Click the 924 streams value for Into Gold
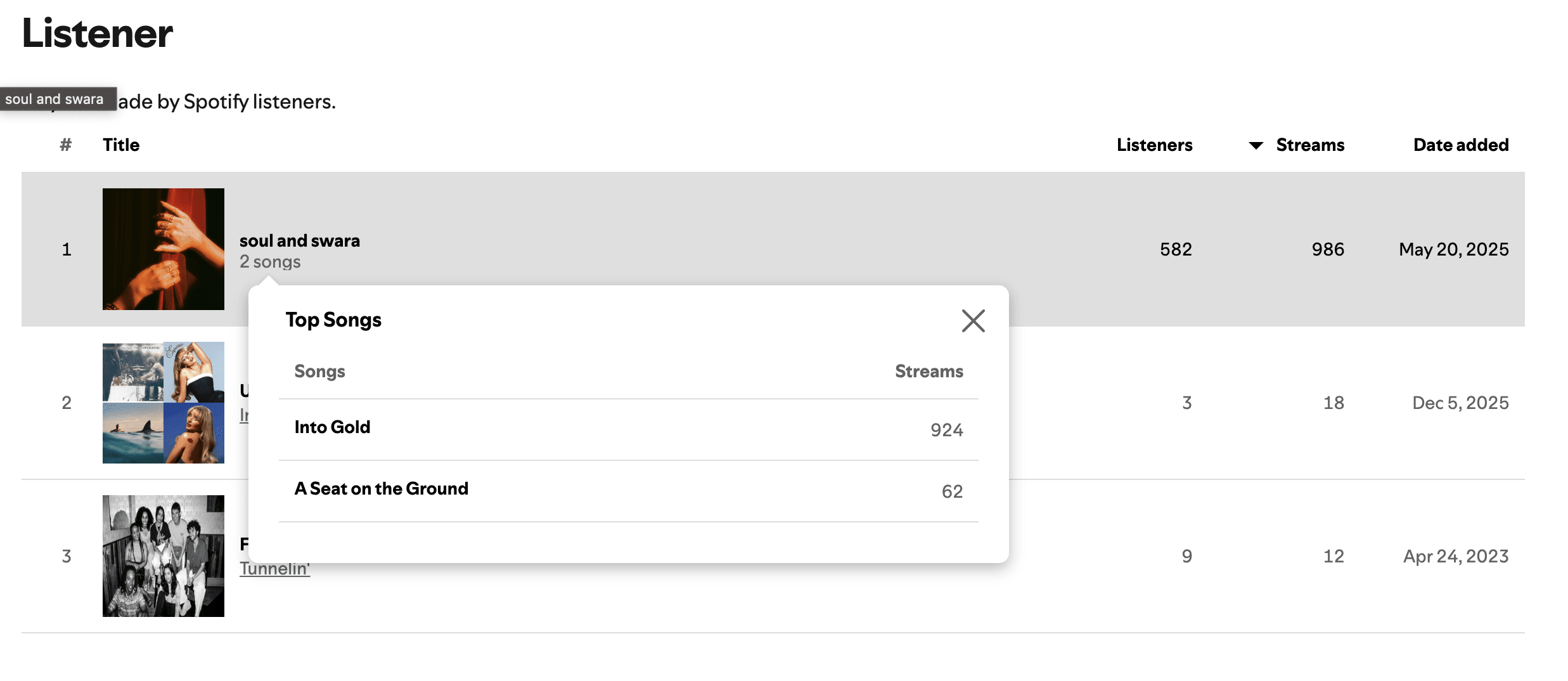The image size is (1568, 681). (946, 430)
